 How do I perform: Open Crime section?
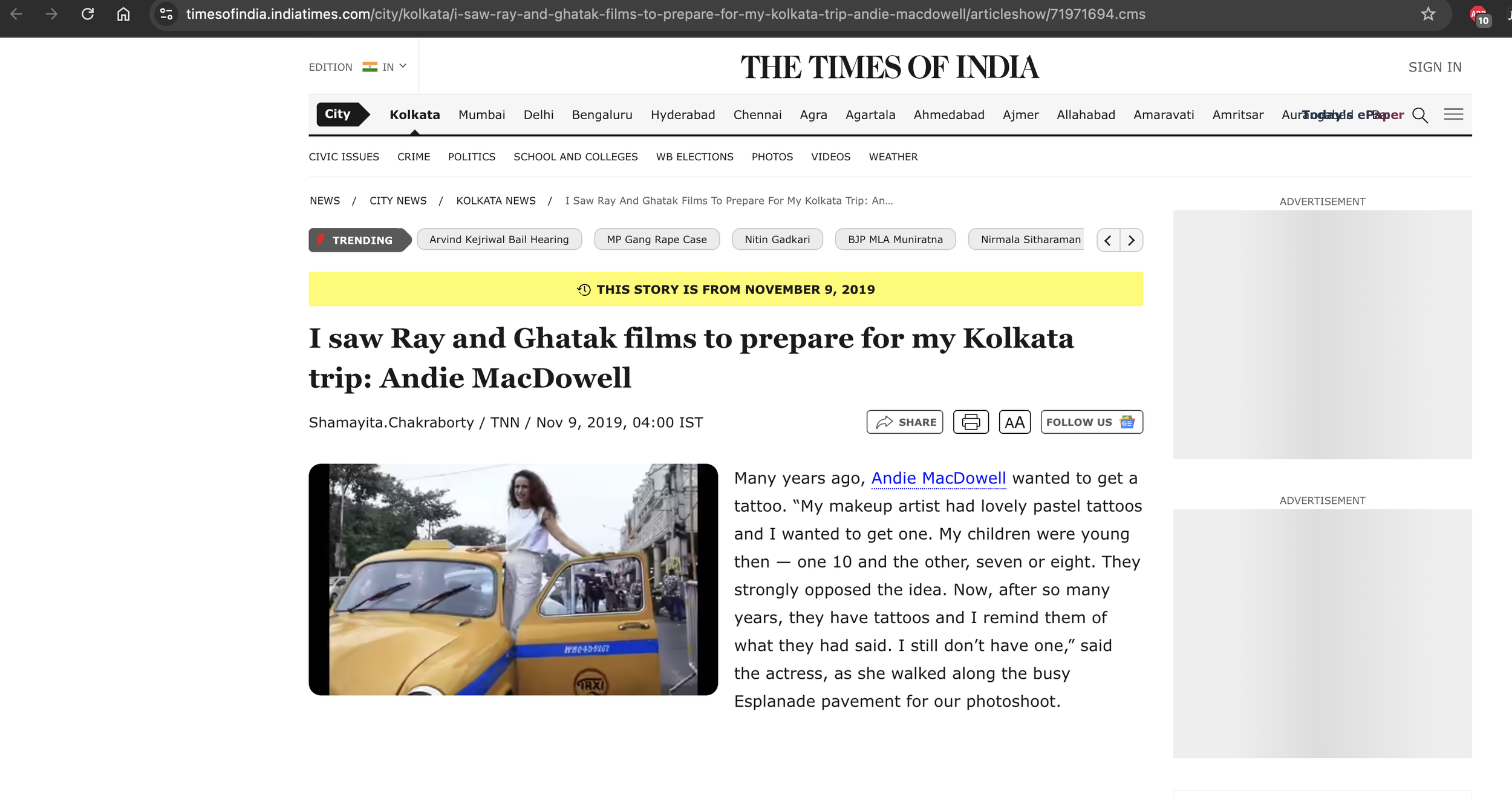click(x=414, y=157)
